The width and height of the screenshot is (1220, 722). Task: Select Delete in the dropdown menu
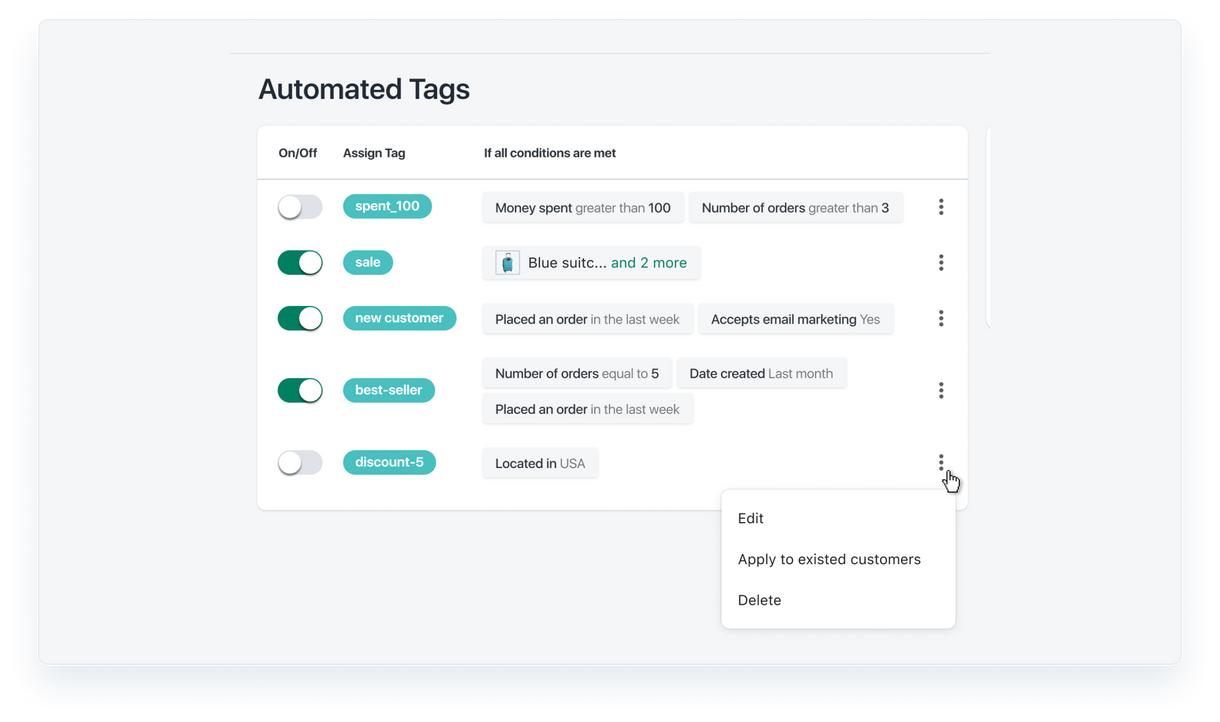tap(759, 600)
